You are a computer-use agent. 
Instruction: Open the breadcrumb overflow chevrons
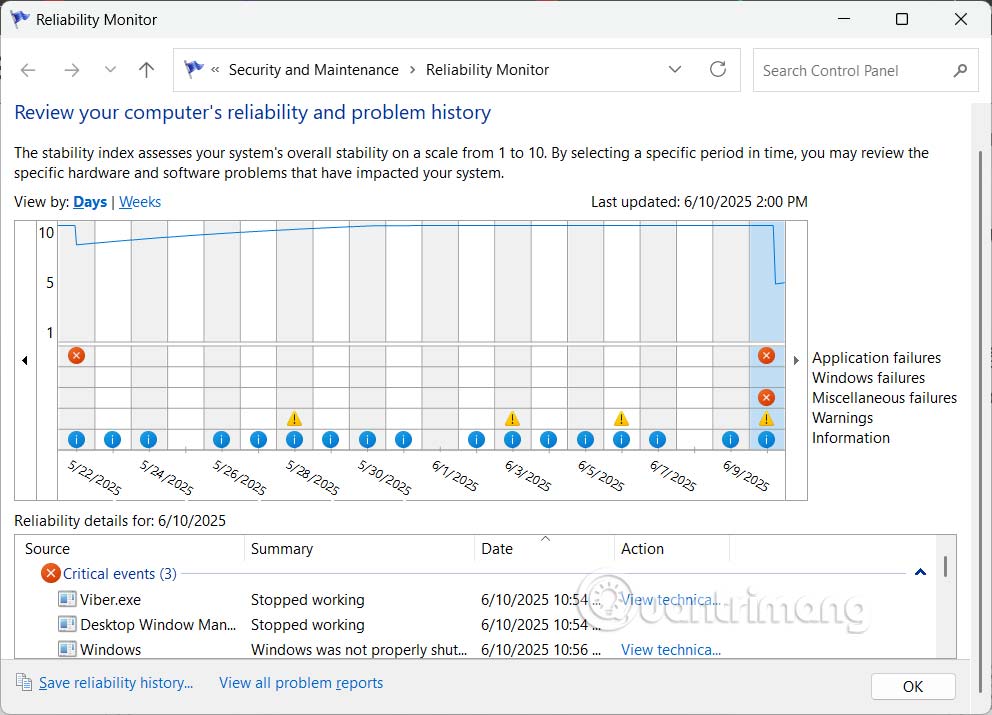click(215, 70)
